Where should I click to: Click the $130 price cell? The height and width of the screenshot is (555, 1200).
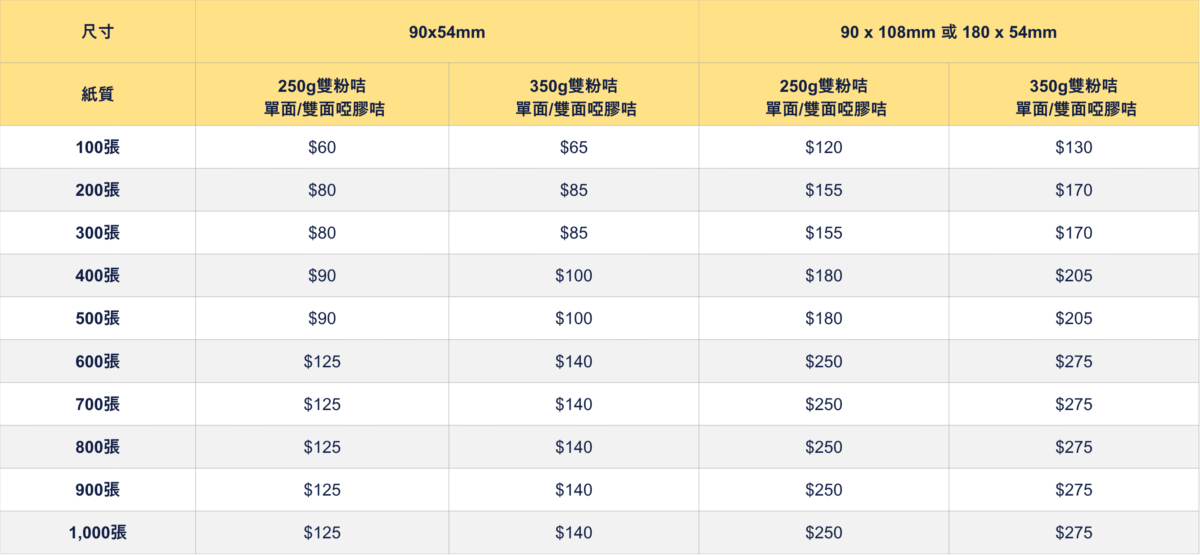(x=1074, y=148)
